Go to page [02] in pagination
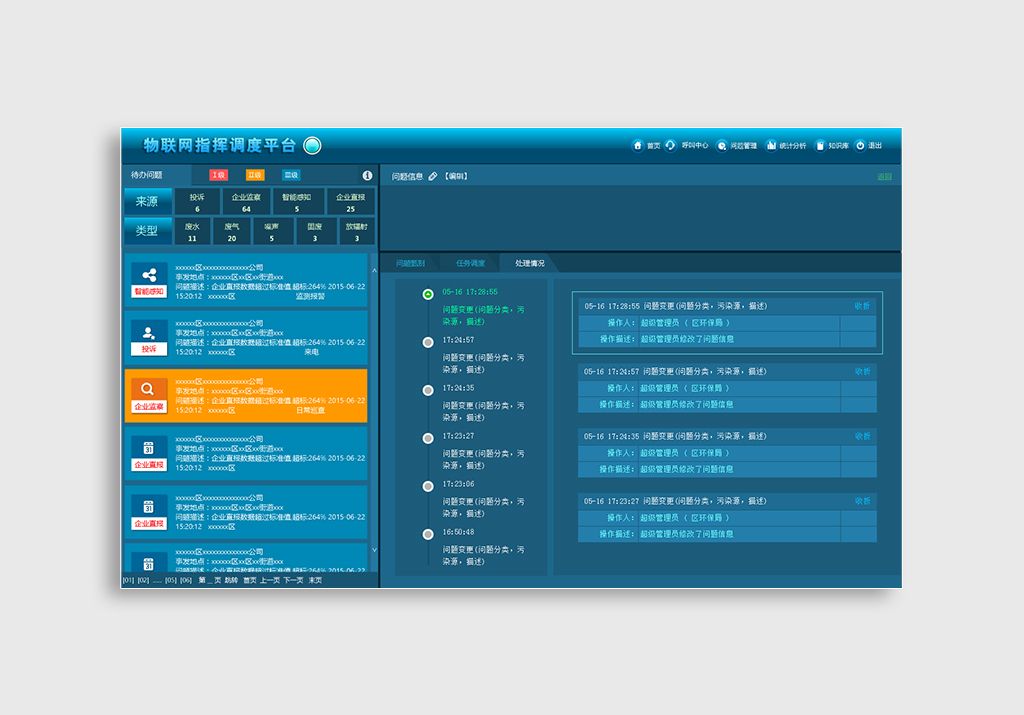Screen dimensions: 1024x715 point(143,580)
